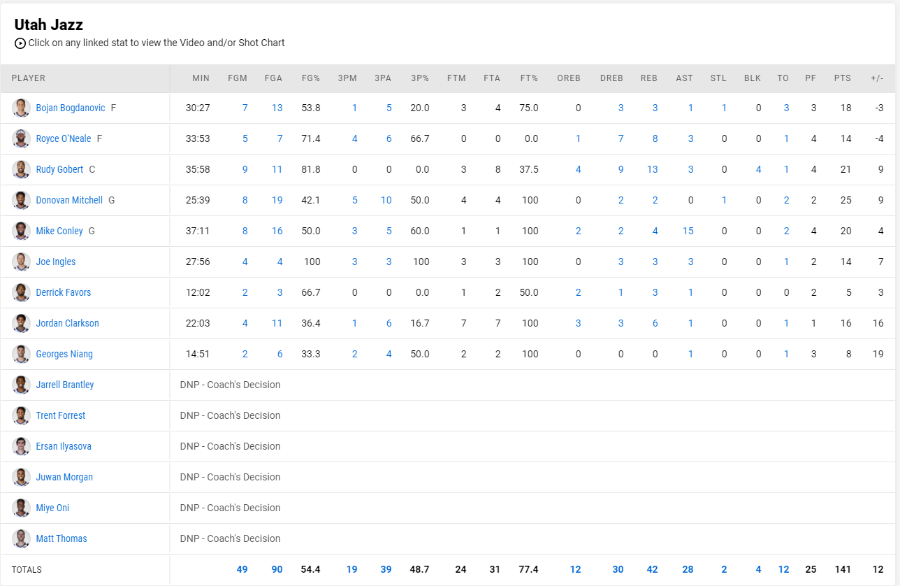The height and width of the screenshot is (586, 900).
Task: View Mike Conley's 16 field goal attempts
Action: point(277,231)
